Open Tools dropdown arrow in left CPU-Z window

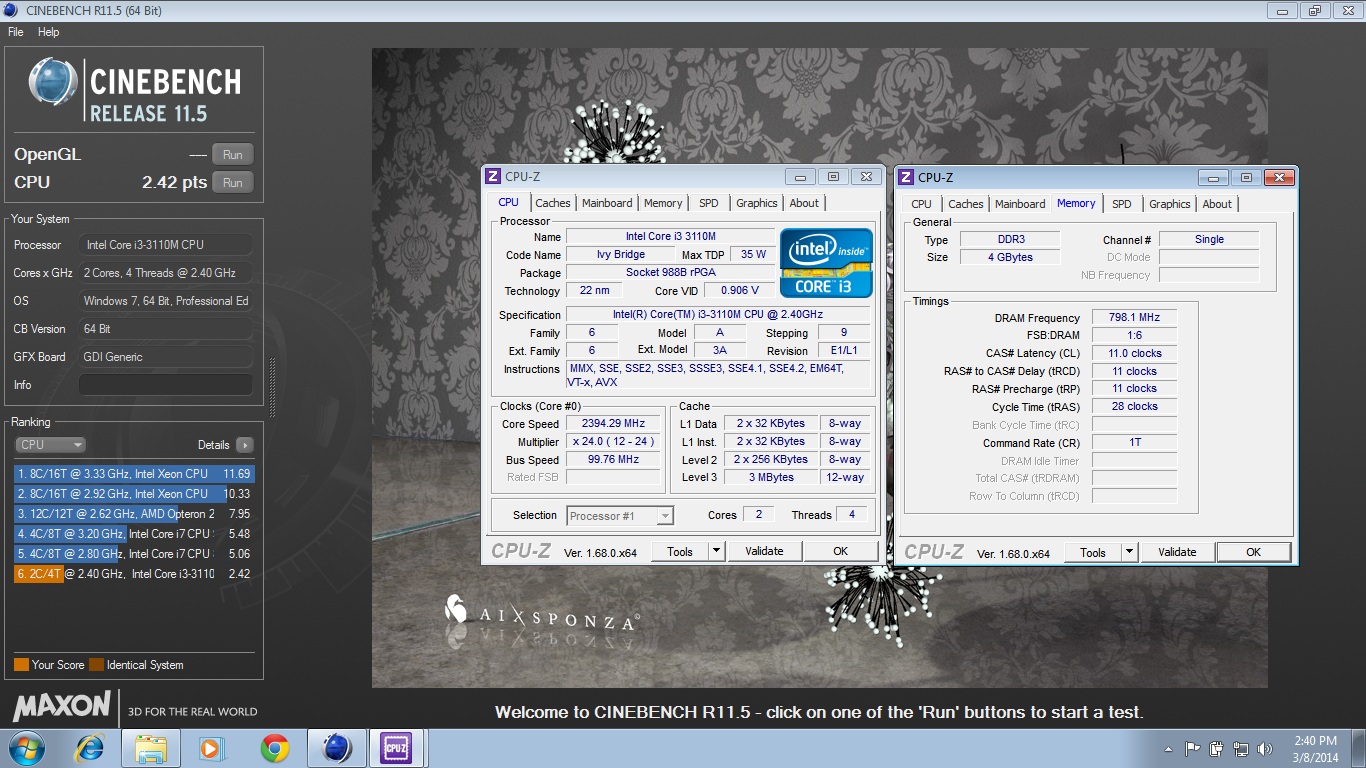716,551
